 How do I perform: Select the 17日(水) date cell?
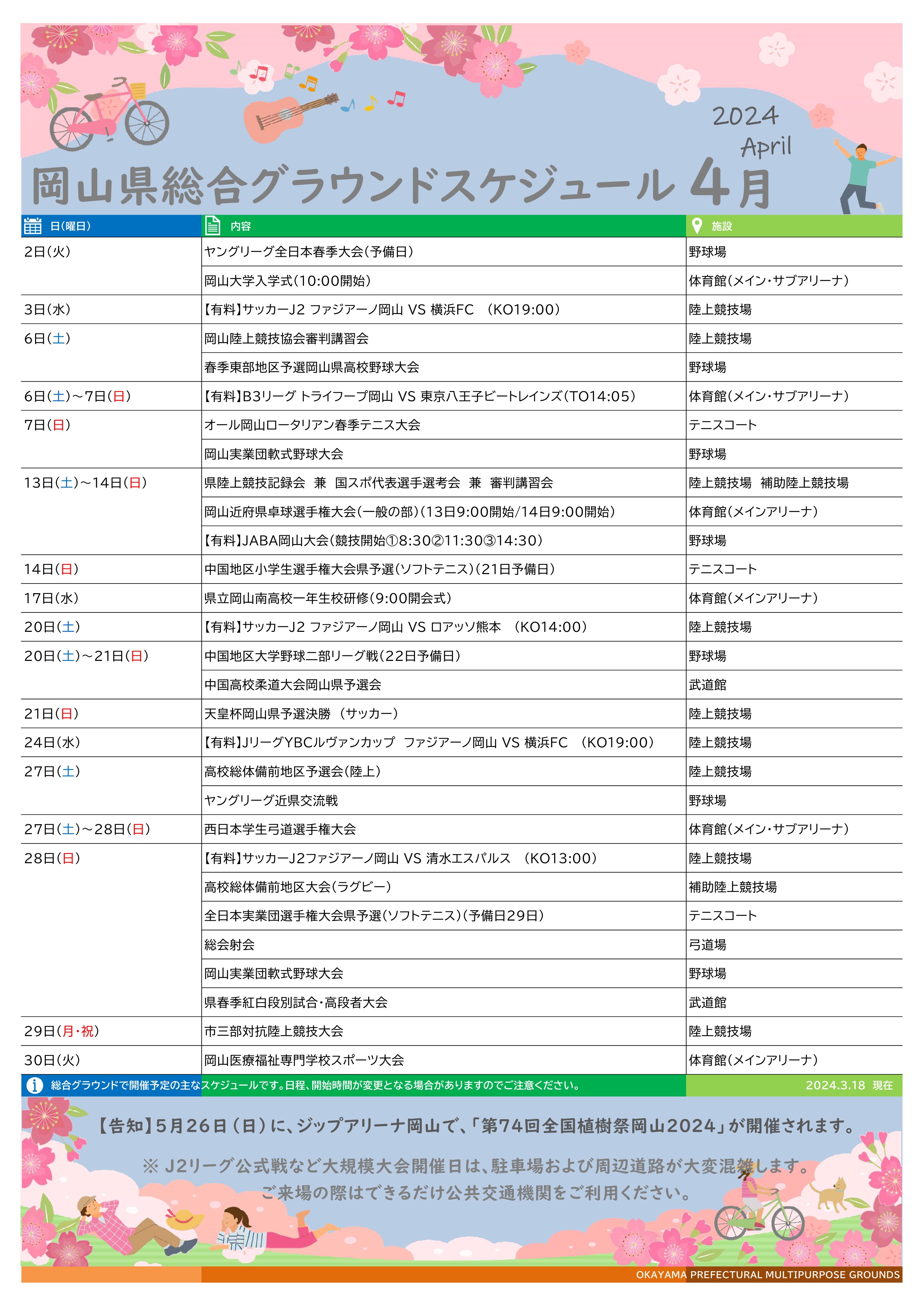click(x=51, y=598)
